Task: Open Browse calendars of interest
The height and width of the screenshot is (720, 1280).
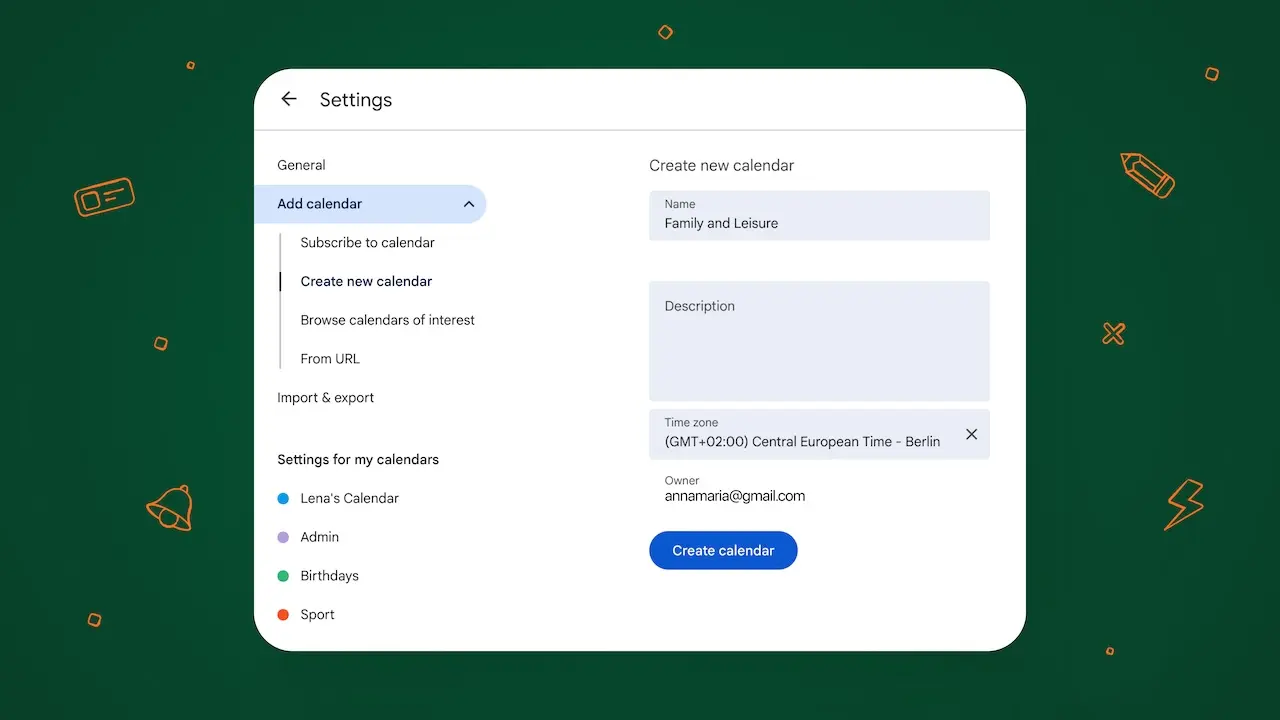Action: 387,320
